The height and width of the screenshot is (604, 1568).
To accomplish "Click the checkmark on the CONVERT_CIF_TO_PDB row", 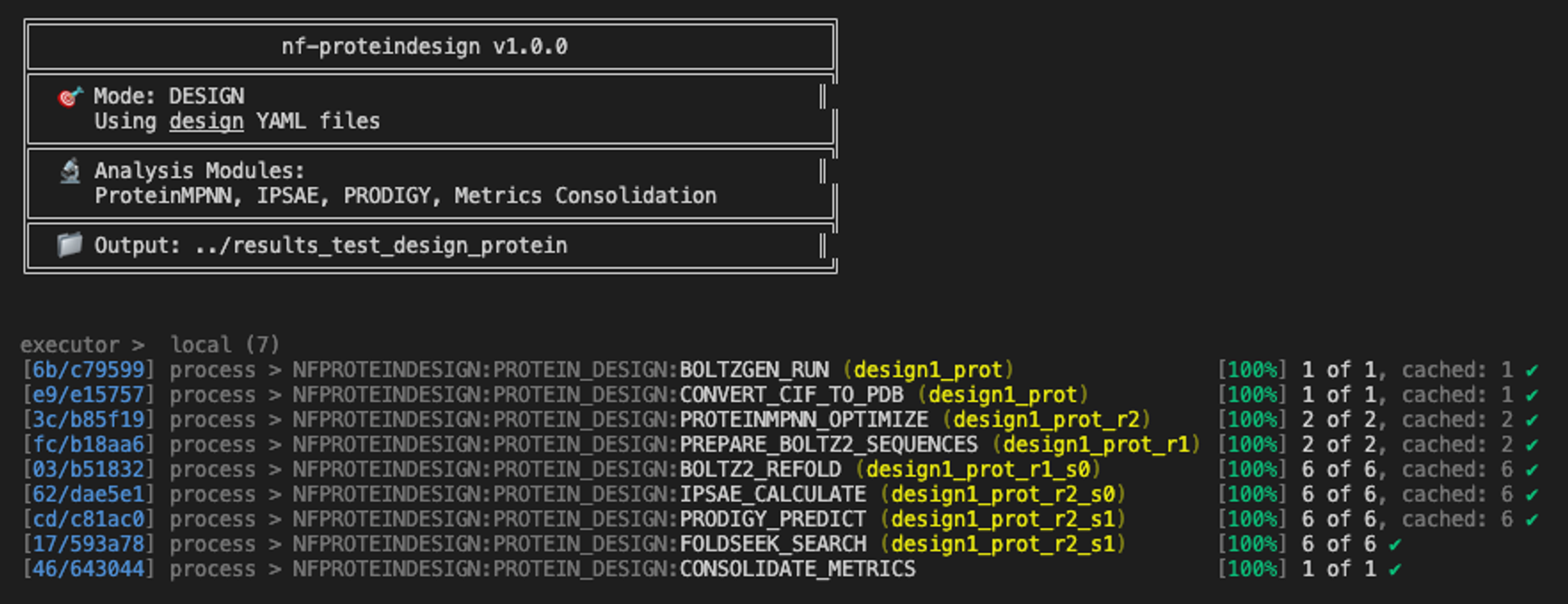I will [1532, 395].
